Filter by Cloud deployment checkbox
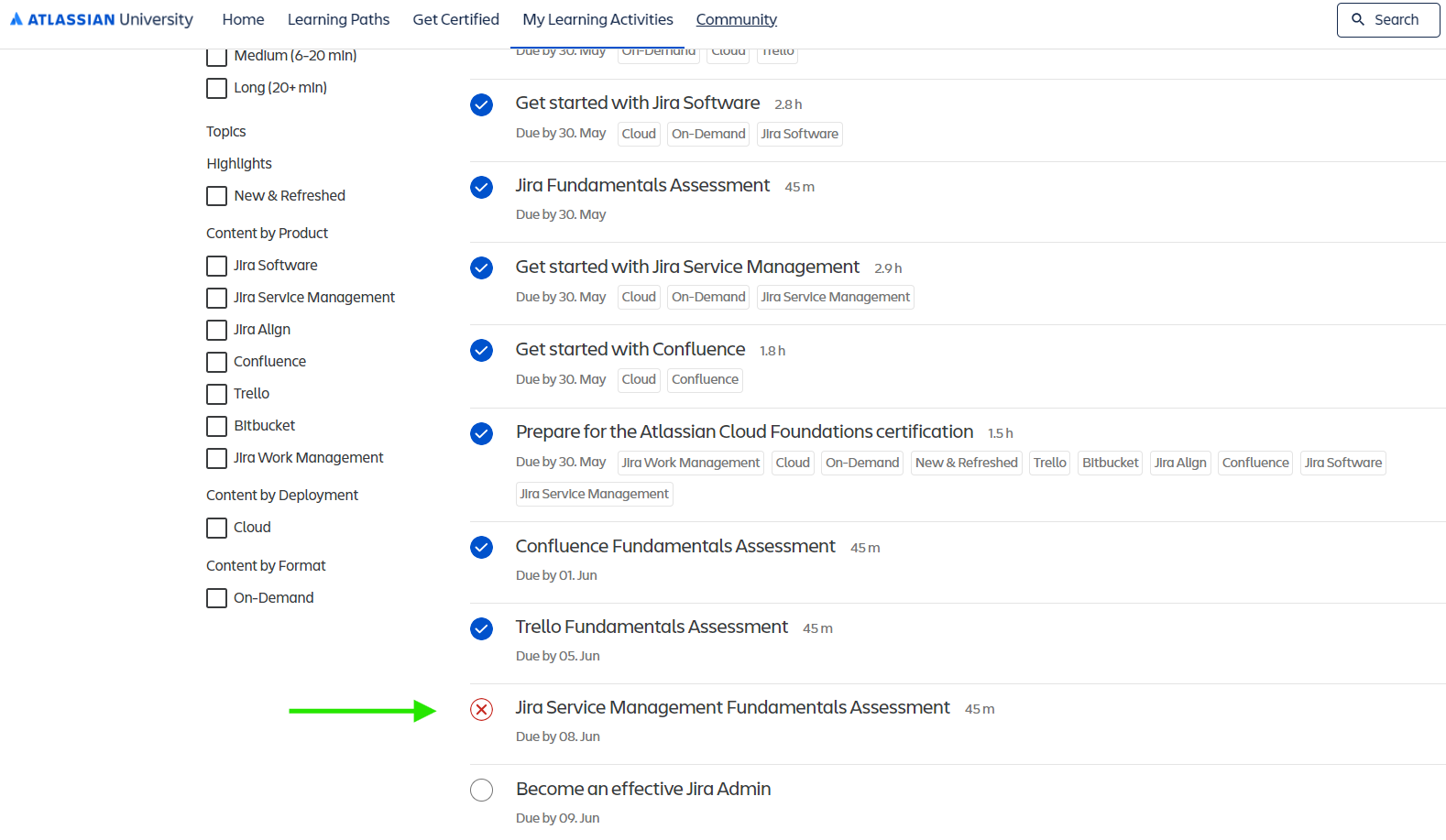Image resolution: width=1446 pixels, height=840 pixels. tap(217, 528)
